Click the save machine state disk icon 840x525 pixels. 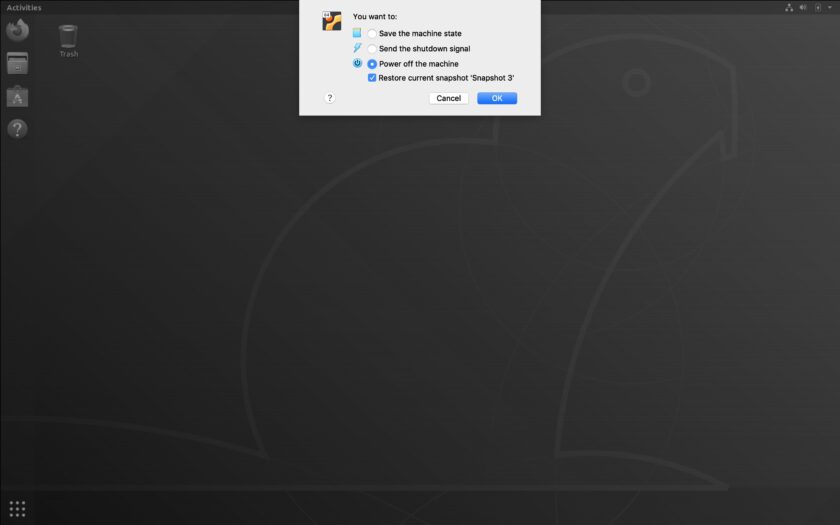(357, 33)
